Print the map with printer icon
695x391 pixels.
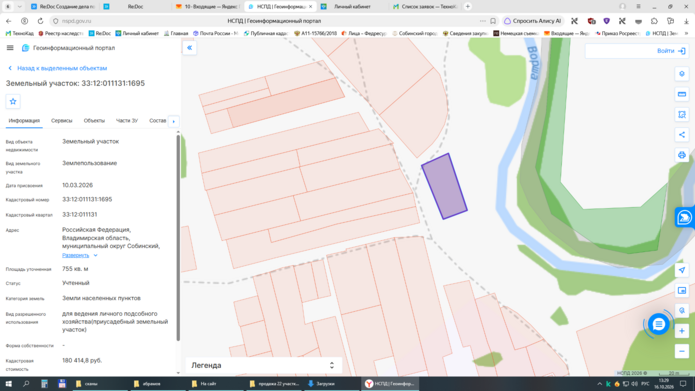682,155
